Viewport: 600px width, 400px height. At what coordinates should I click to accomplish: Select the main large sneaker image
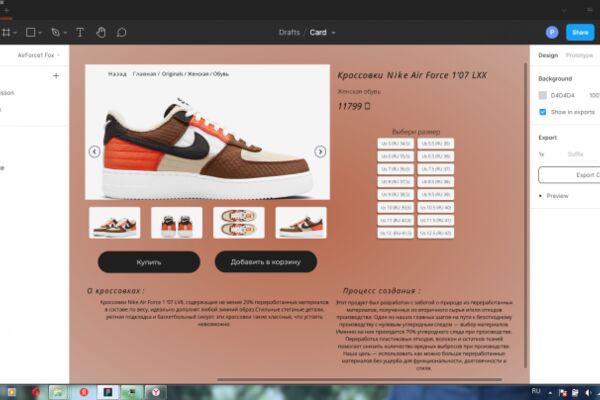point(207,132)
